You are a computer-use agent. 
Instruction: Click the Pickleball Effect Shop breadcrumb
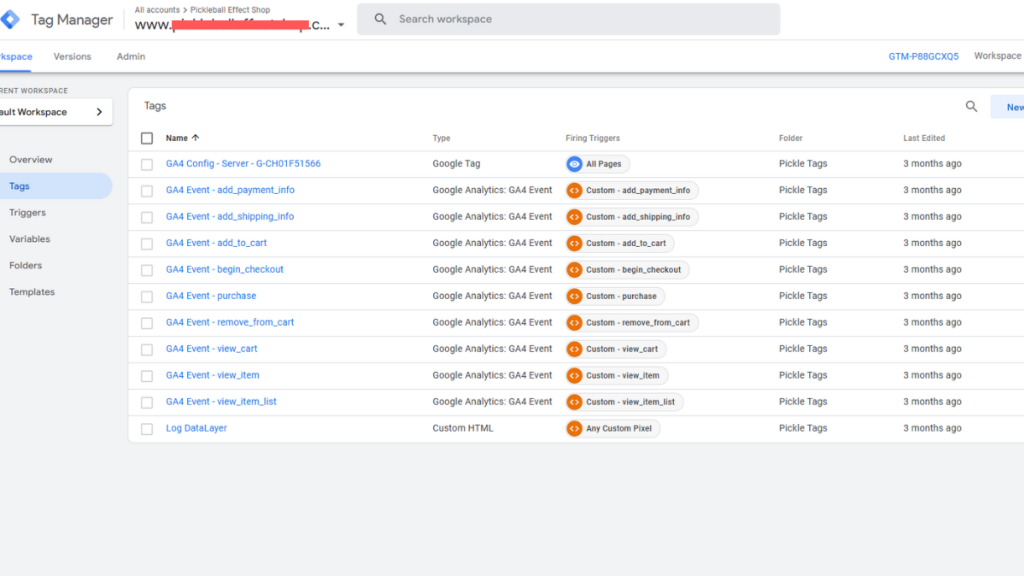click(x=230, y=10)
